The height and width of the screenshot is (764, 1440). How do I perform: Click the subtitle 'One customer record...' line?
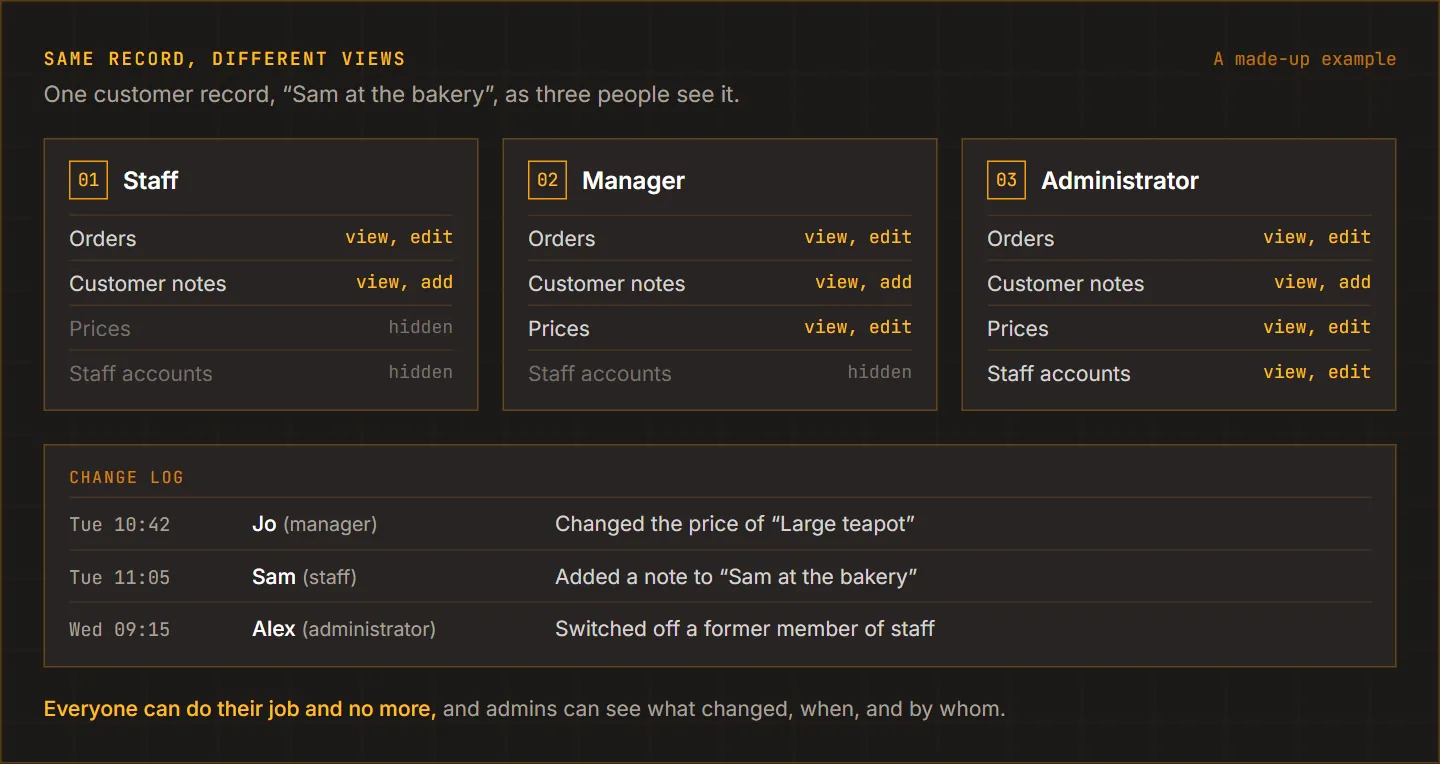point(392,95)
